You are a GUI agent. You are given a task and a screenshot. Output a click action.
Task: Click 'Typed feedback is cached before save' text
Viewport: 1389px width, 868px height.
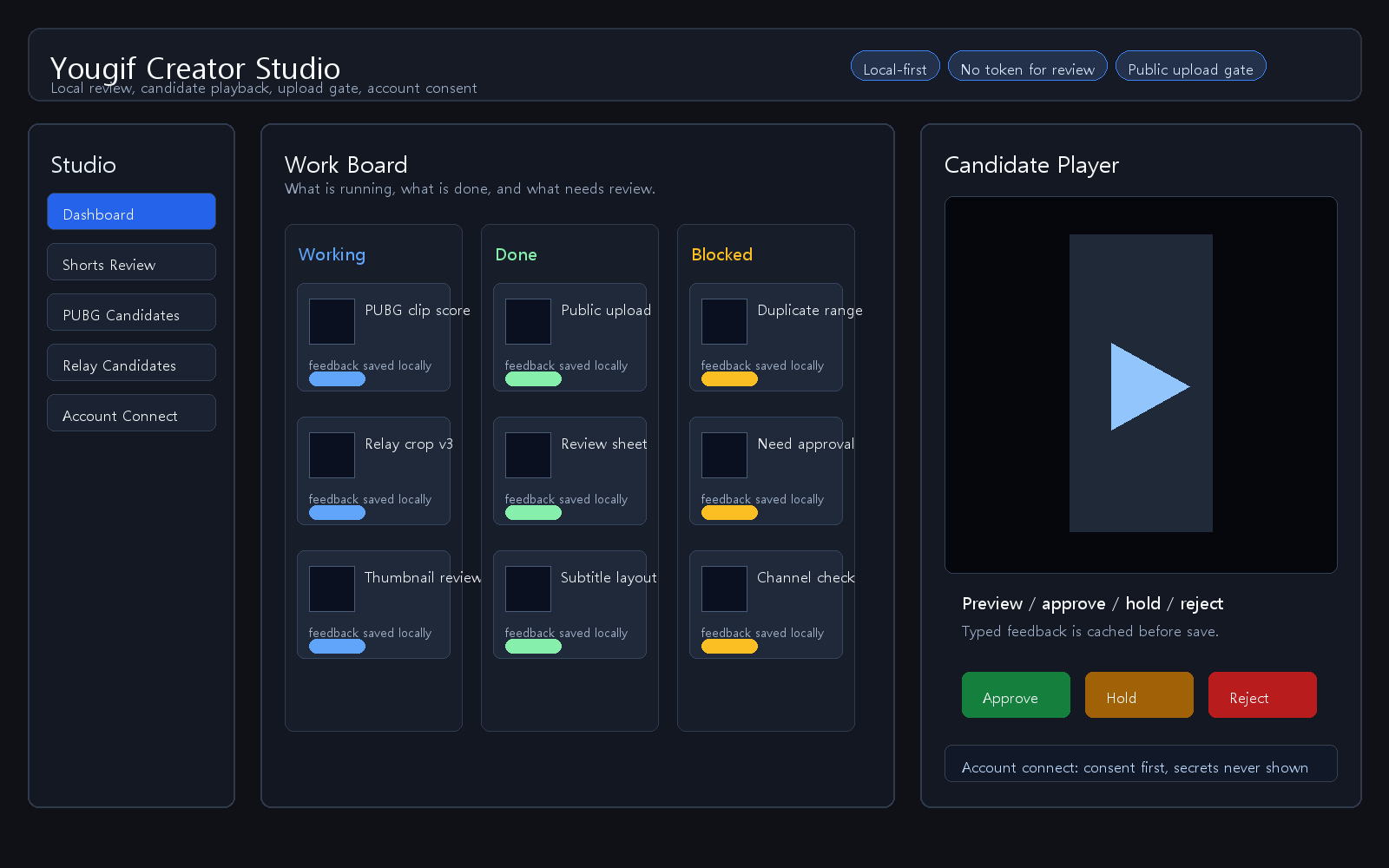[x=1090, y=631]
